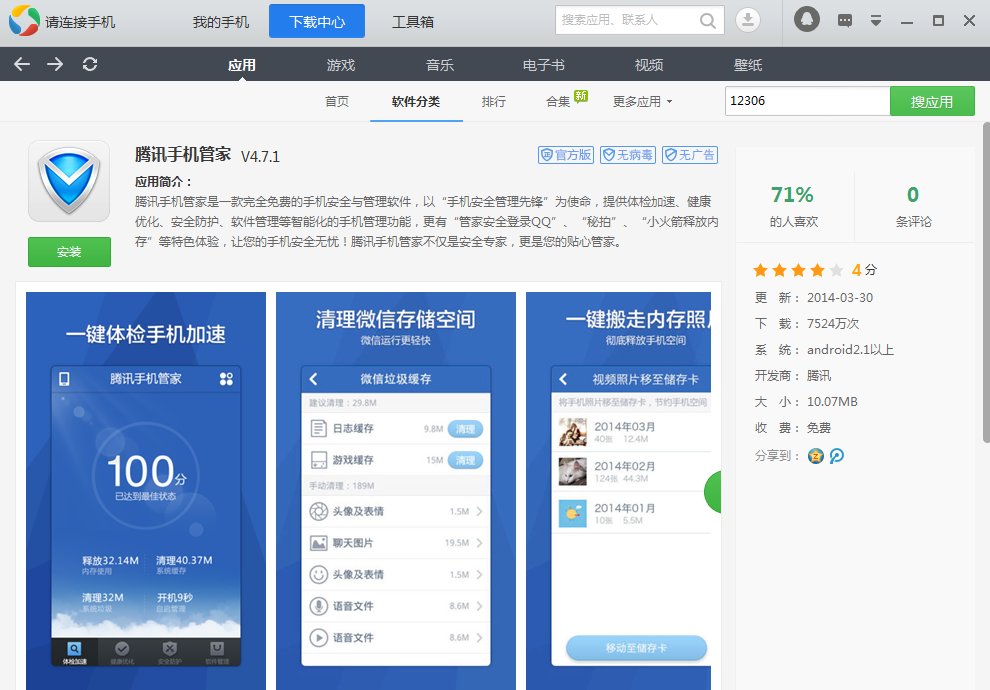The width and height of the screenshot is (990, 690).
Task: Click the magnifier icon in the search box
Action: [x=707, y=20]
